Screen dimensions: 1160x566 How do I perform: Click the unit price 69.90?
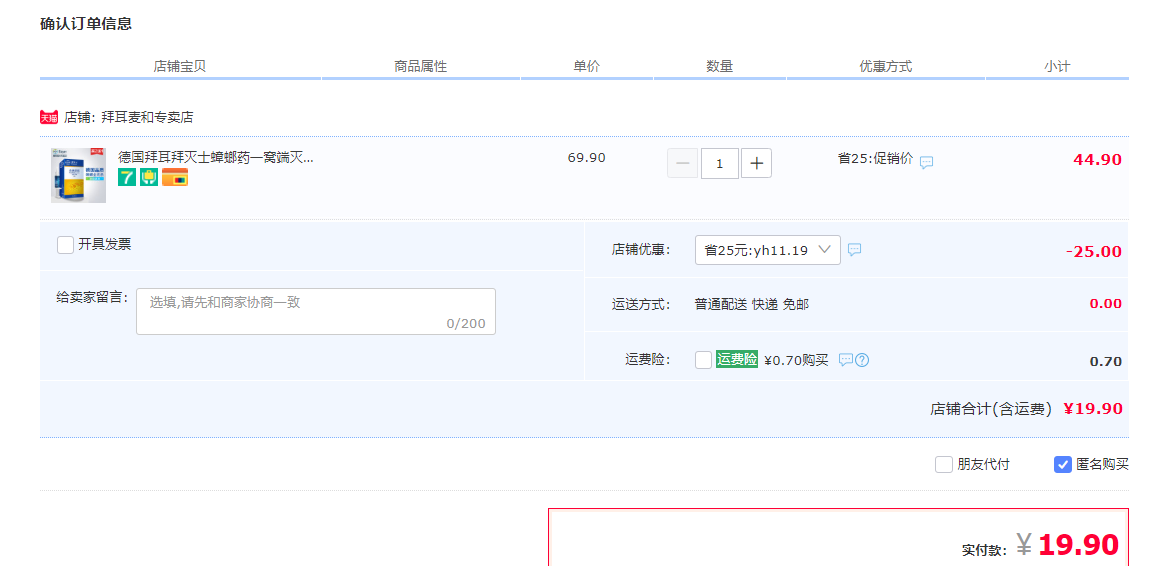click(x=587, y=158)
